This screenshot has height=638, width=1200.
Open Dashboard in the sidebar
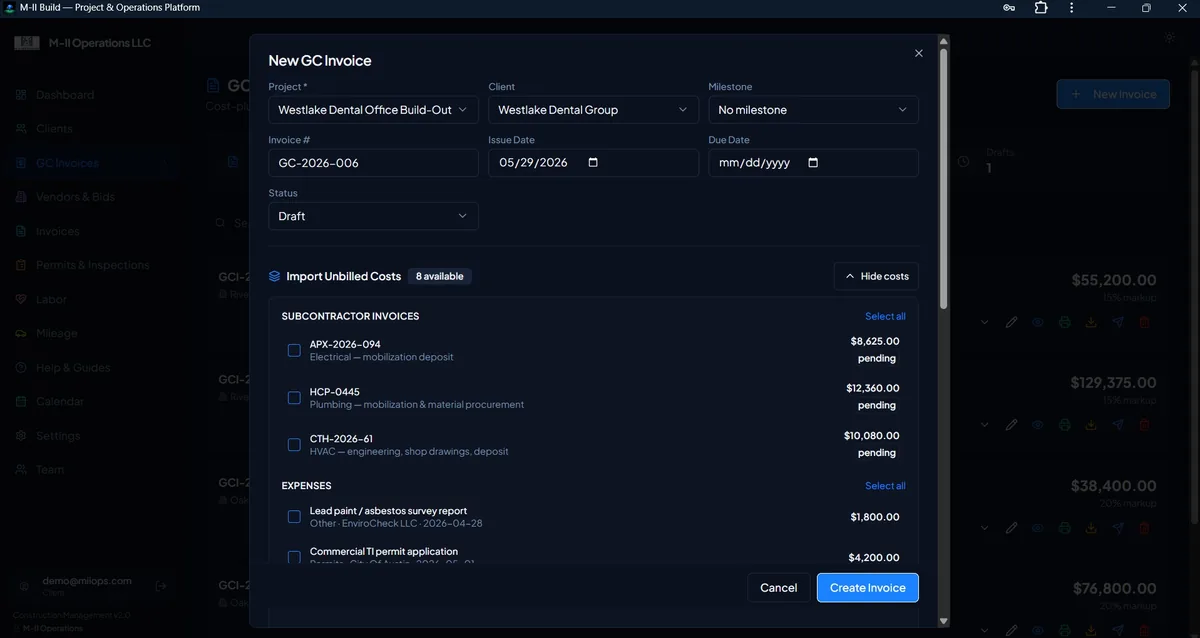point(65,95)
